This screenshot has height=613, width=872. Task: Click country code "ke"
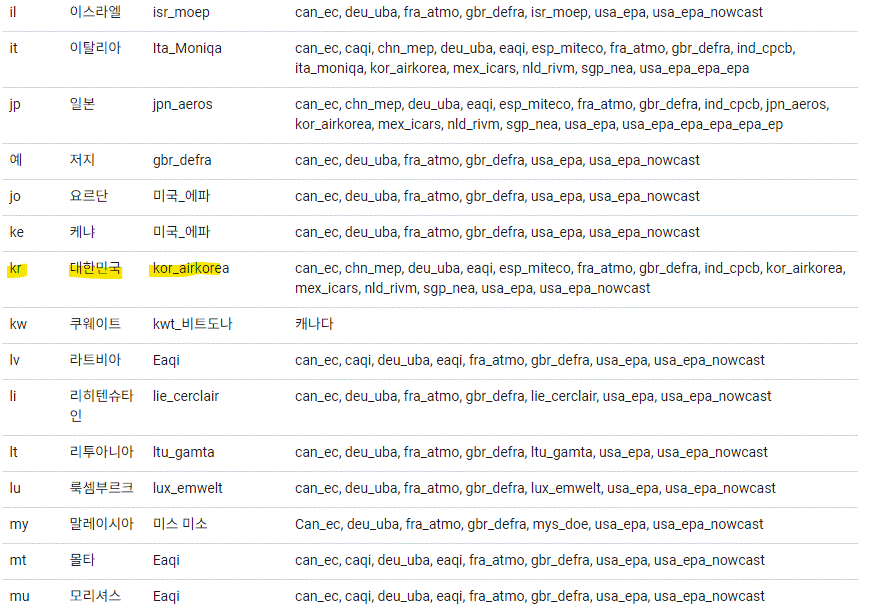[17, 233]
